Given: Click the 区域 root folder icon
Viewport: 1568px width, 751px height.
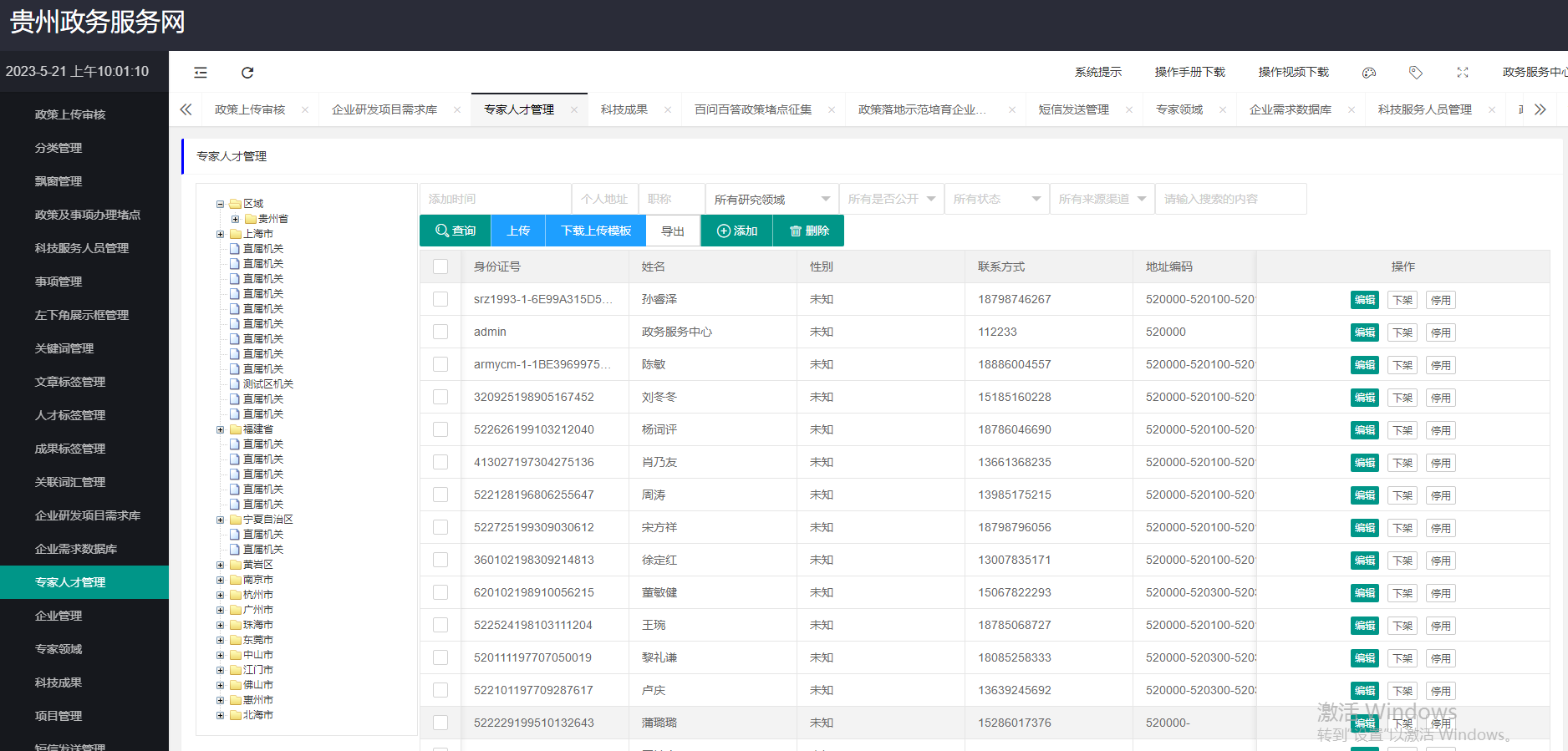Looking at the screenshot, I should (x=236, y=204).
